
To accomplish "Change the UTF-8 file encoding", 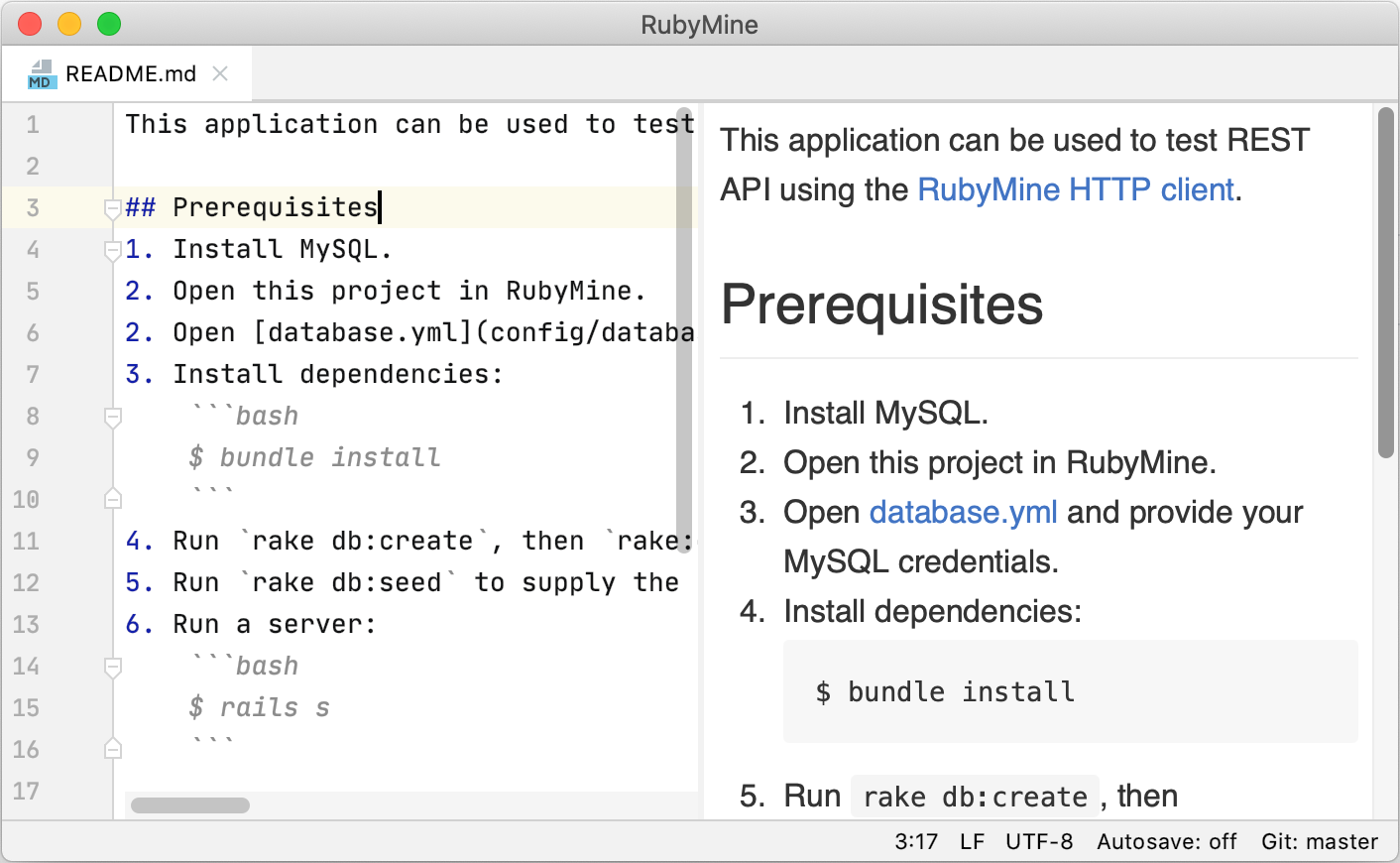I will (1038, 842).
